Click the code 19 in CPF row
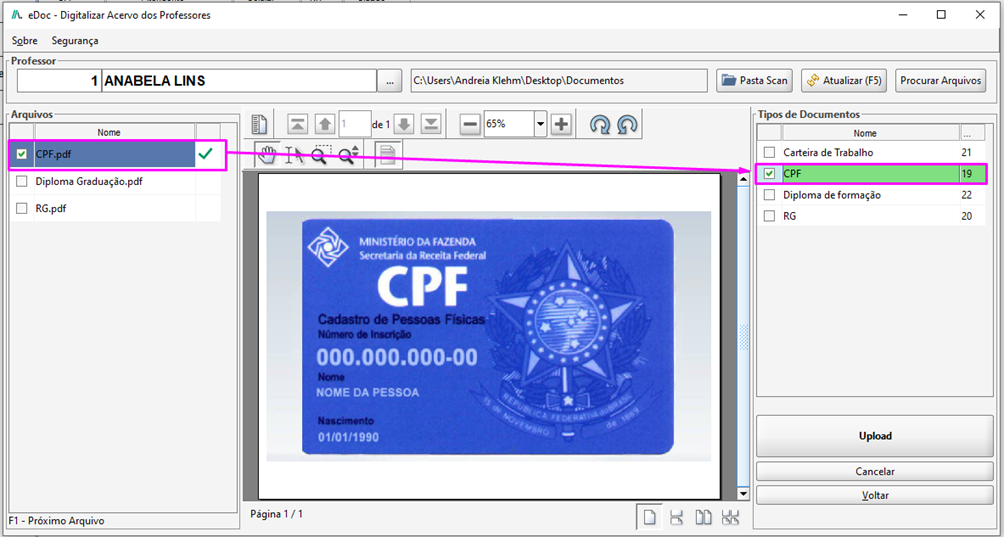 [966, 173]
